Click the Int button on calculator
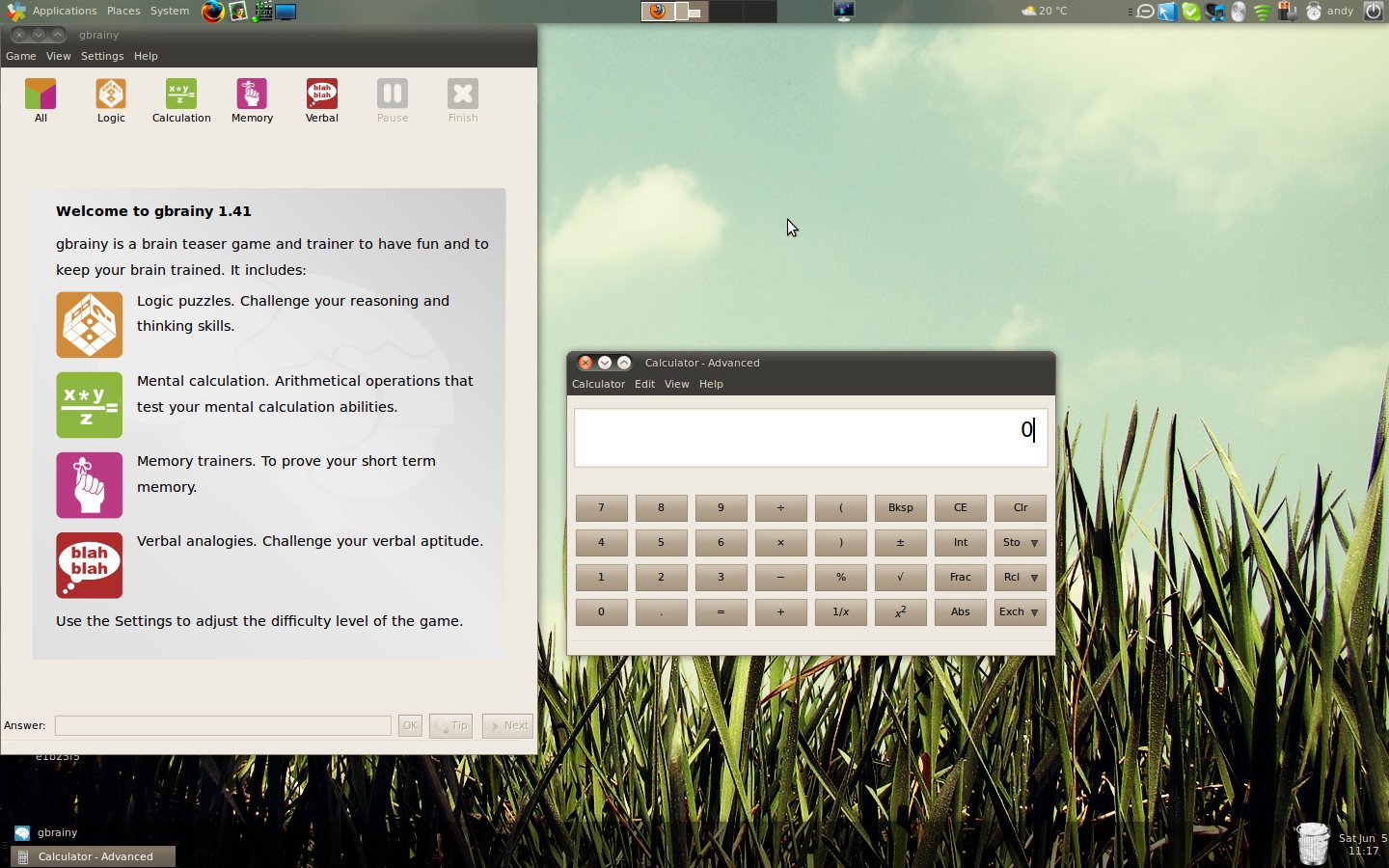 [x=961, y=543]
